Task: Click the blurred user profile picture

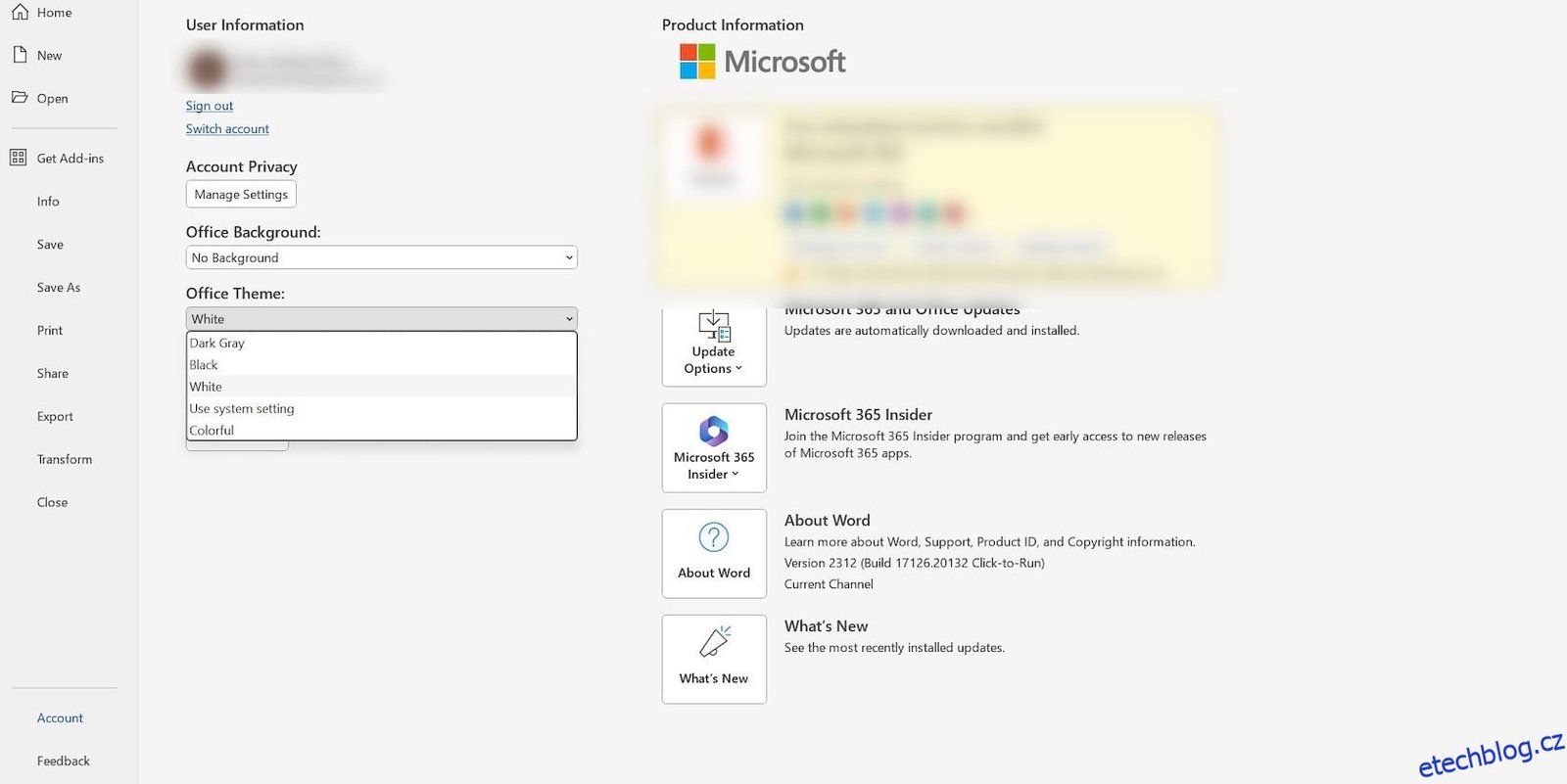Action: (x=207, y=69)
